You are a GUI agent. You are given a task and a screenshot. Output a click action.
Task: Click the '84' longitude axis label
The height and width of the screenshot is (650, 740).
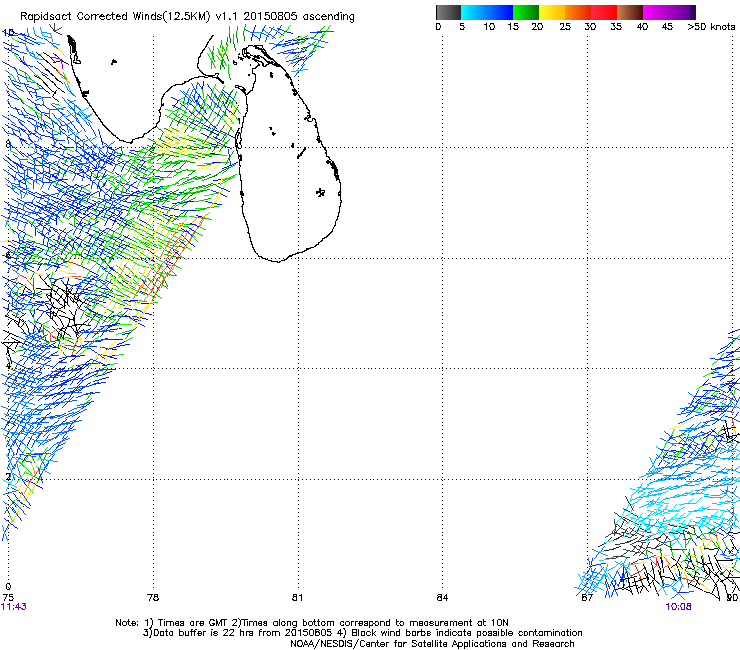pos(442,598)
